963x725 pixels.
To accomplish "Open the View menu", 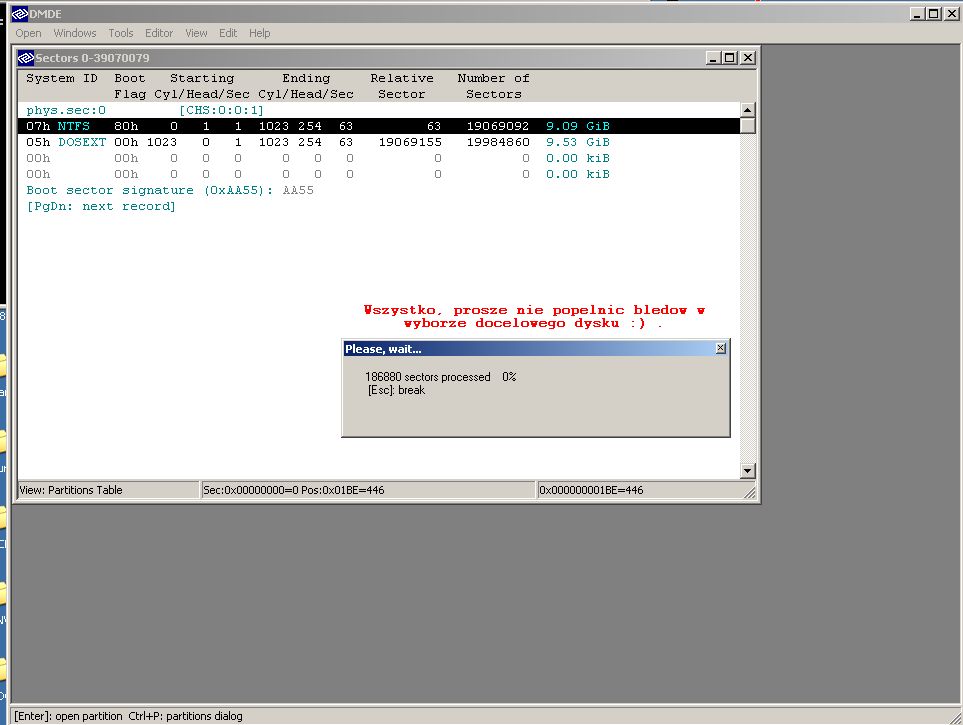I will tap(197, 33).
